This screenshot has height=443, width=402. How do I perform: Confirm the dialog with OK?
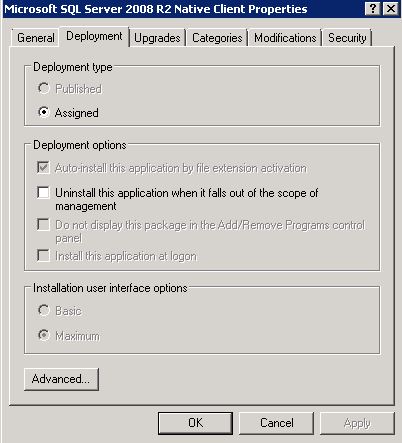pos(195,423)
